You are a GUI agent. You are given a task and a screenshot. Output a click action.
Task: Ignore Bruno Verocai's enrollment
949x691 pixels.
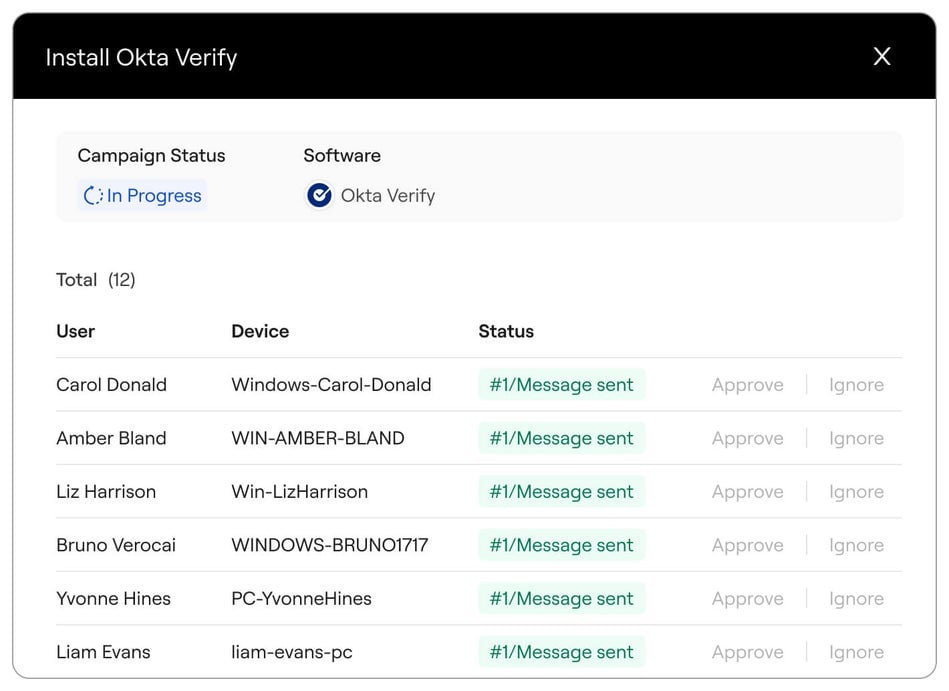coord(856,545)
